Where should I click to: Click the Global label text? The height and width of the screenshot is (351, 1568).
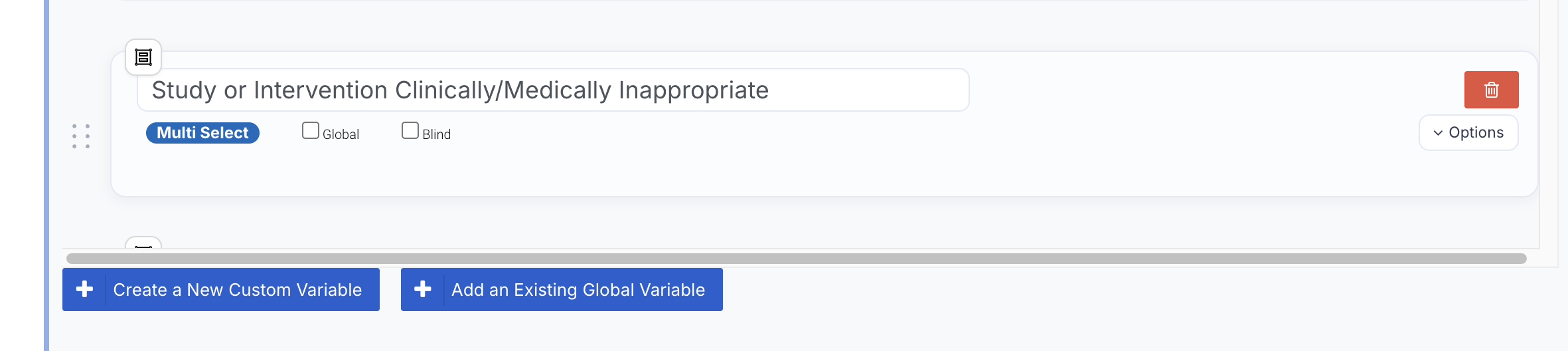[x=341, y=134]
